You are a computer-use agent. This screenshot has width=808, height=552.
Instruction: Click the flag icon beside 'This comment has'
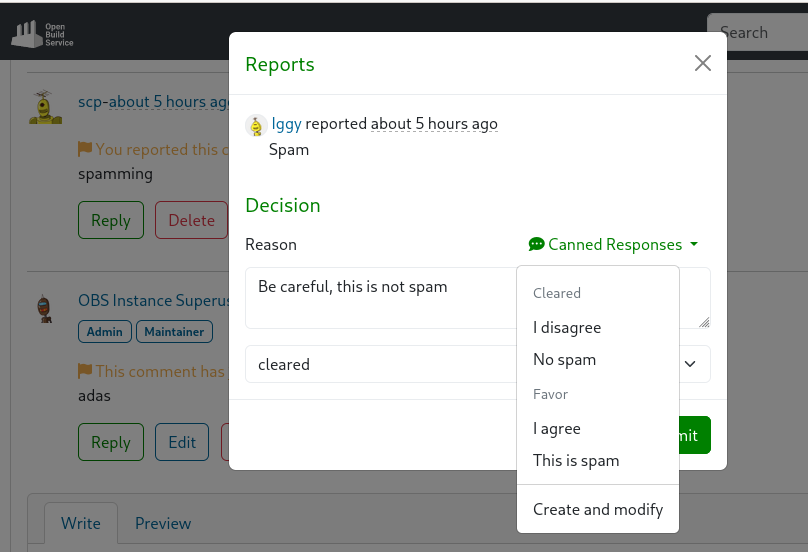tap(85, 371)
